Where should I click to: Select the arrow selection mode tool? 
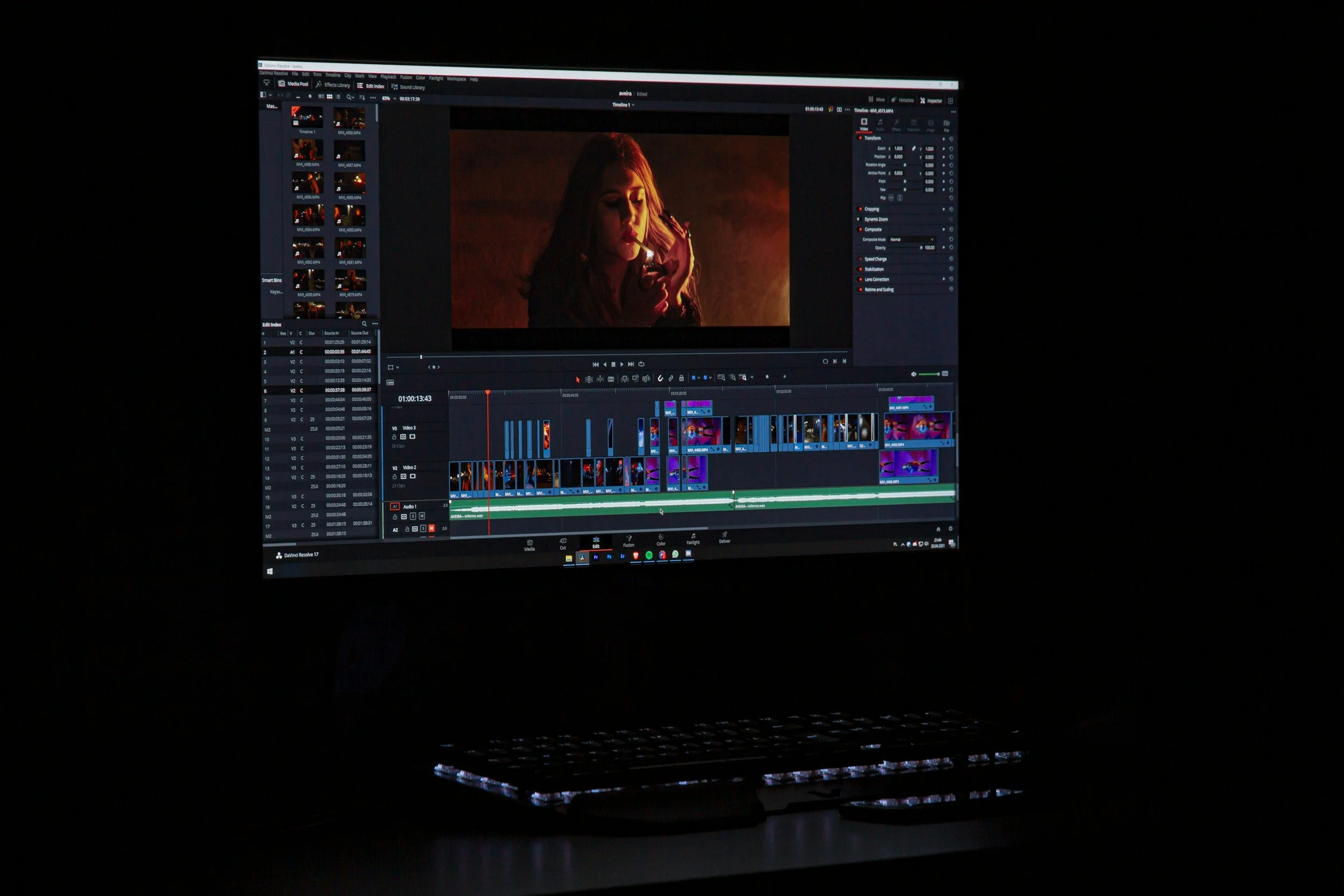click(577, 379)
